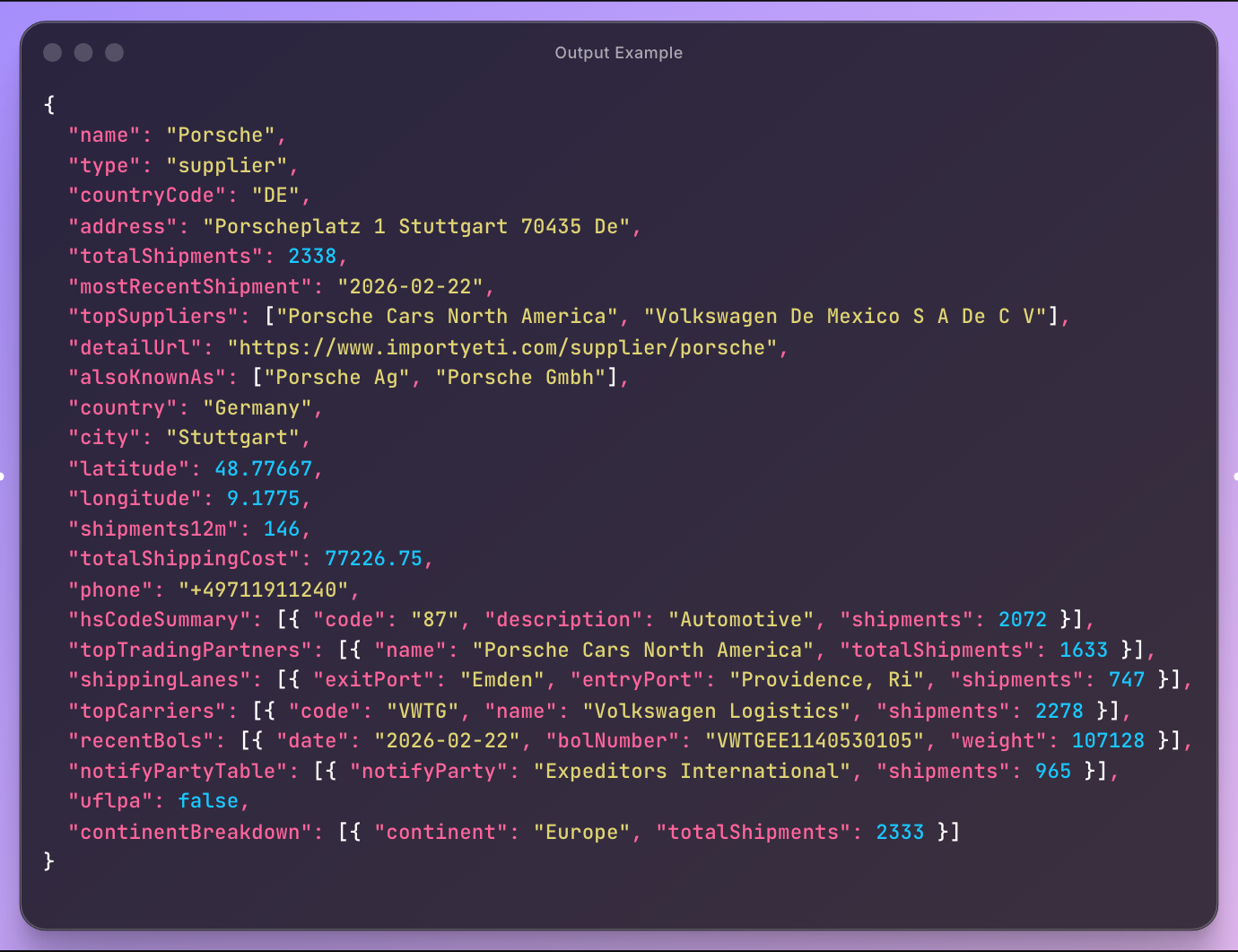Click "Volkswagen De Mexico S A De C V"

pos(845,316)
